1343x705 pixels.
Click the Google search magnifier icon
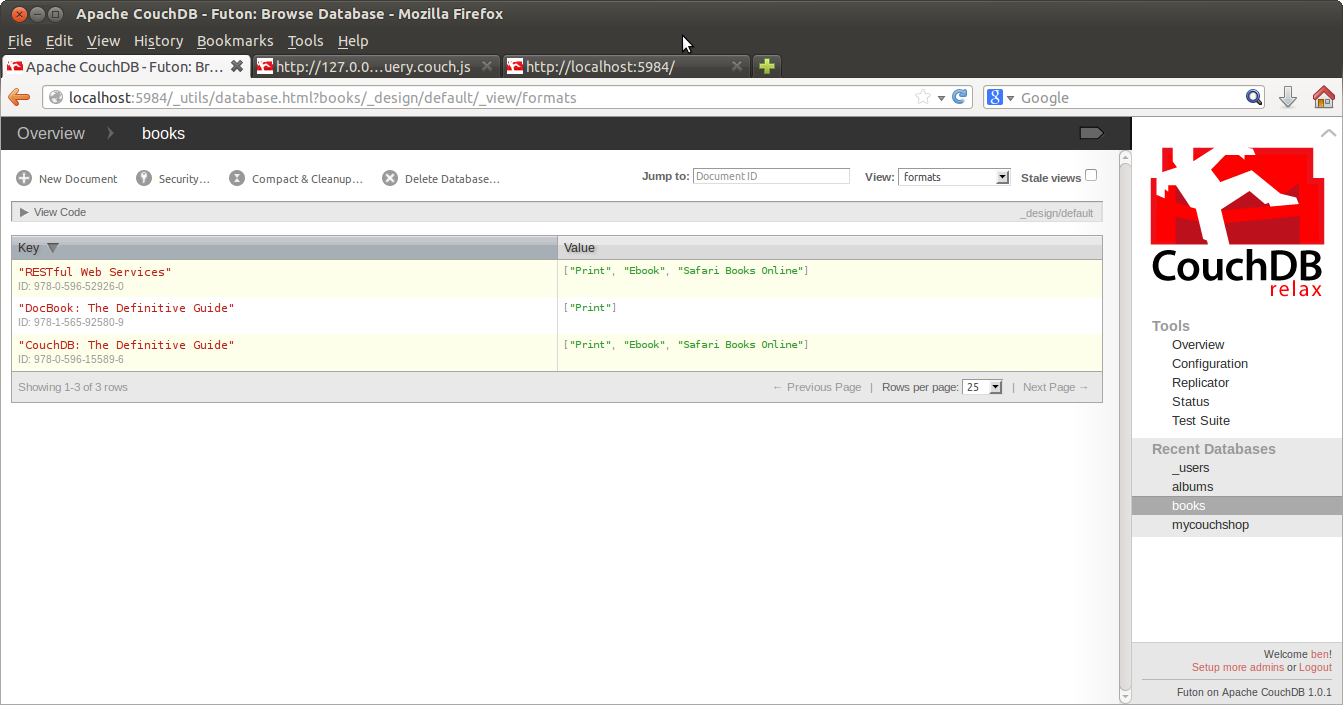pos(1254,97)
